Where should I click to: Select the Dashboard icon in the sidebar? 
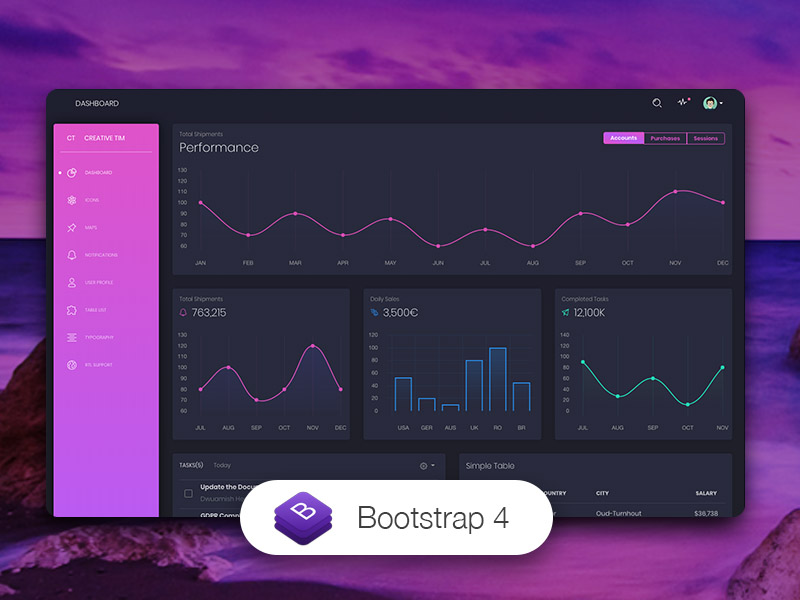point(71,173)
